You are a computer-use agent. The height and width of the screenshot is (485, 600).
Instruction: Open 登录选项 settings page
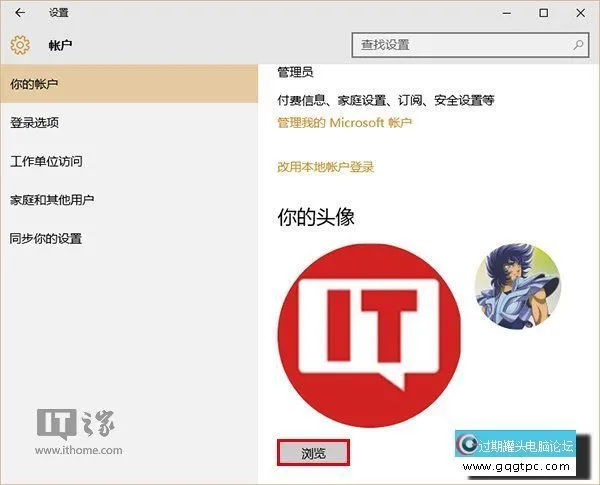pos(35,123)
